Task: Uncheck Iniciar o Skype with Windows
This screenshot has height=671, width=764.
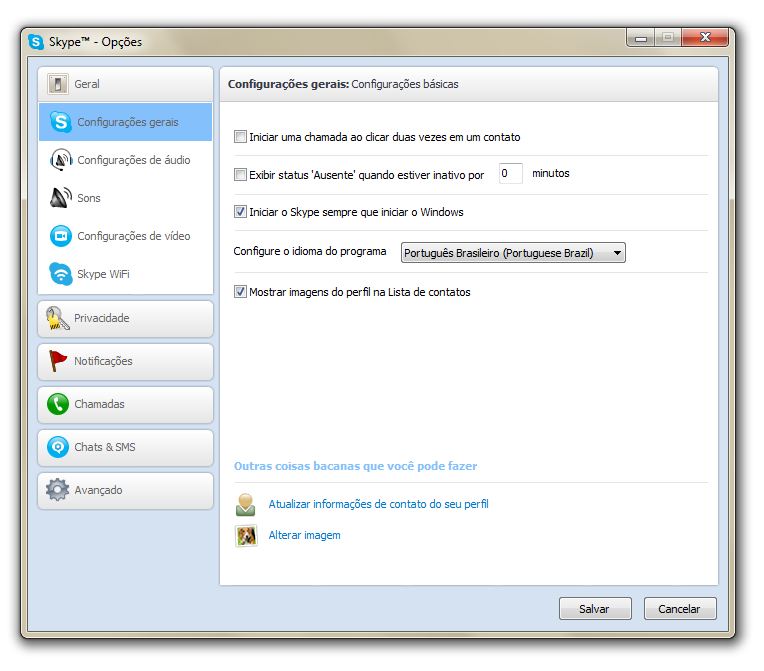Action: coord(240,211)
